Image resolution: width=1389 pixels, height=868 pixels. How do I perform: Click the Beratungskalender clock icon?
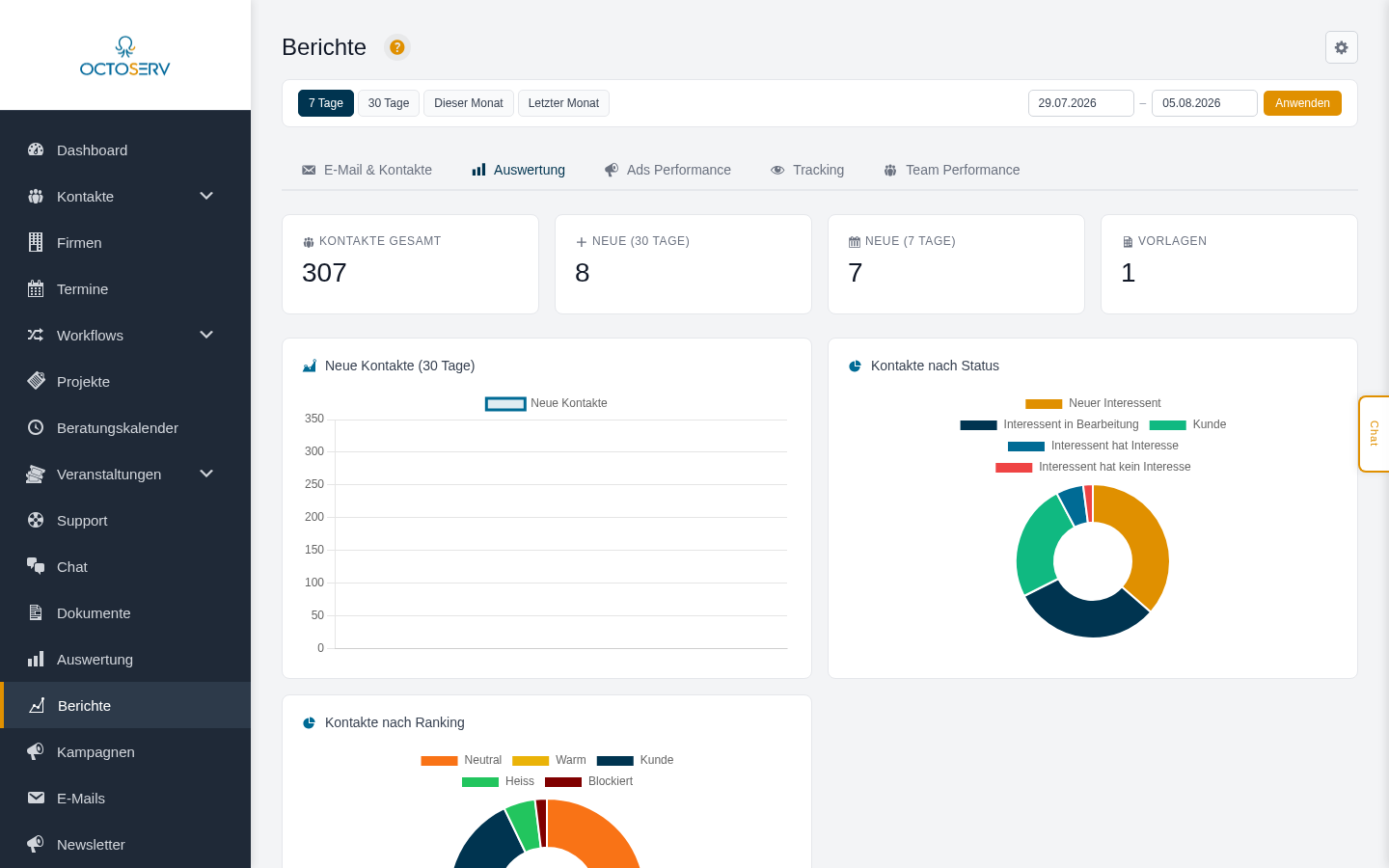36,427
